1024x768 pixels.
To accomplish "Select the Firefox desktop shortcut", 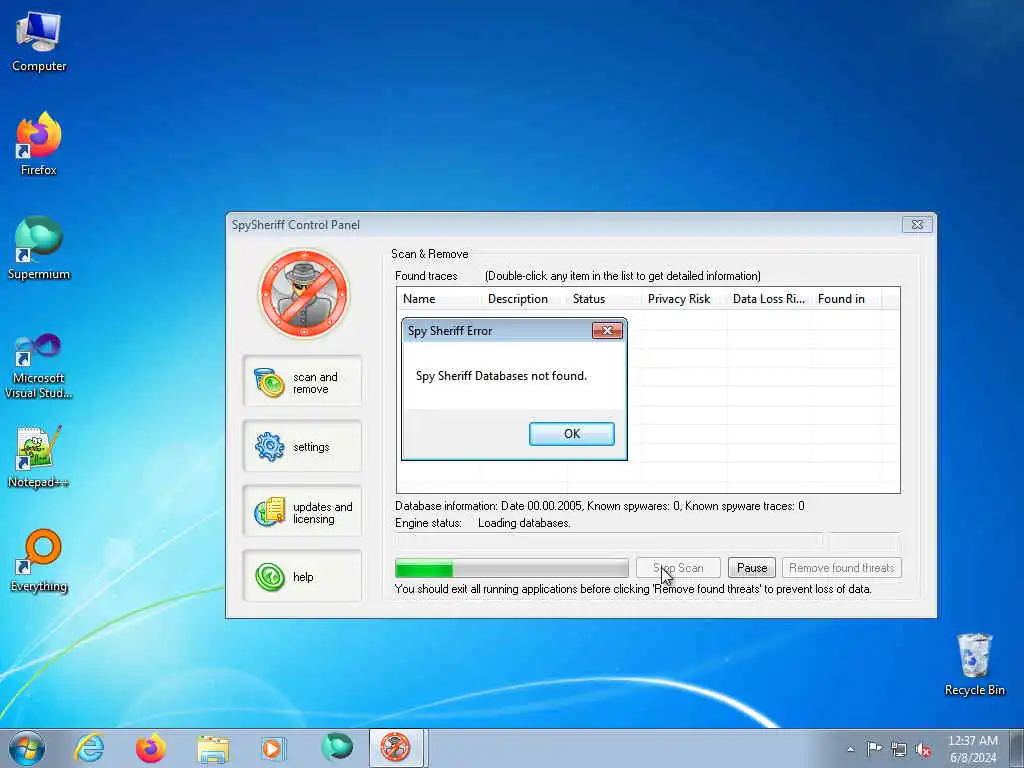I will point(39,144).
